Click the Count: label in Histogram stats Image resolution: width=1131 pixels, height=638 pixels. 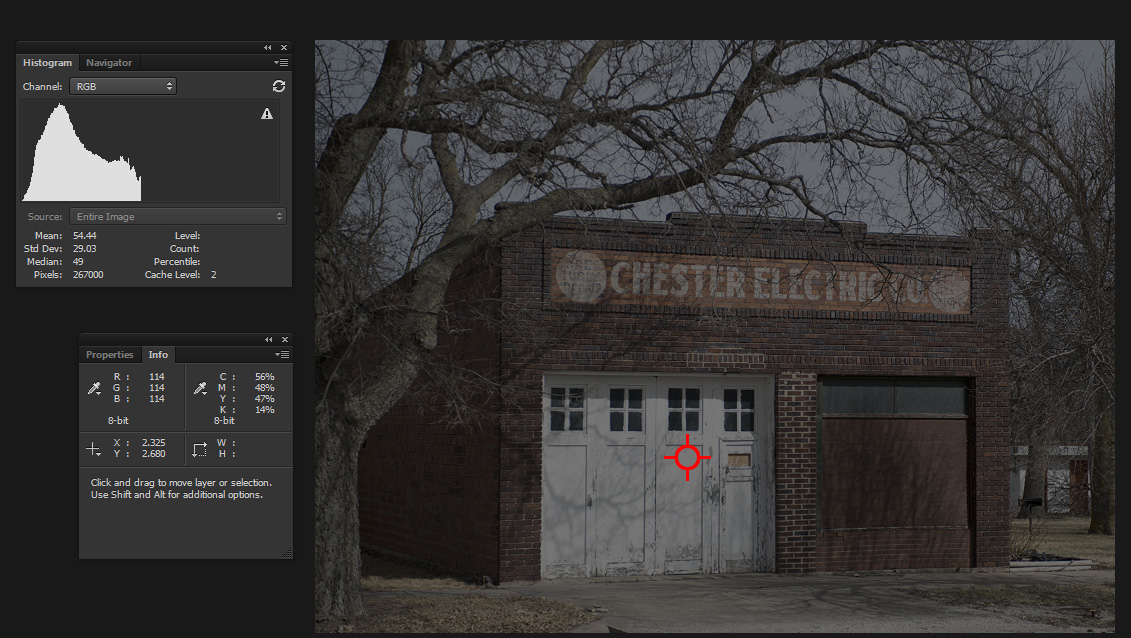pos(185,249)
